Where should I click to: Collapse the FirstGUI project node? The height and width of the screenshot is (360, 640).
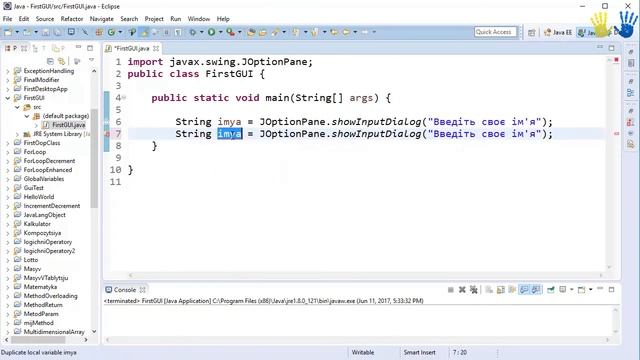[x=7, y=98]
